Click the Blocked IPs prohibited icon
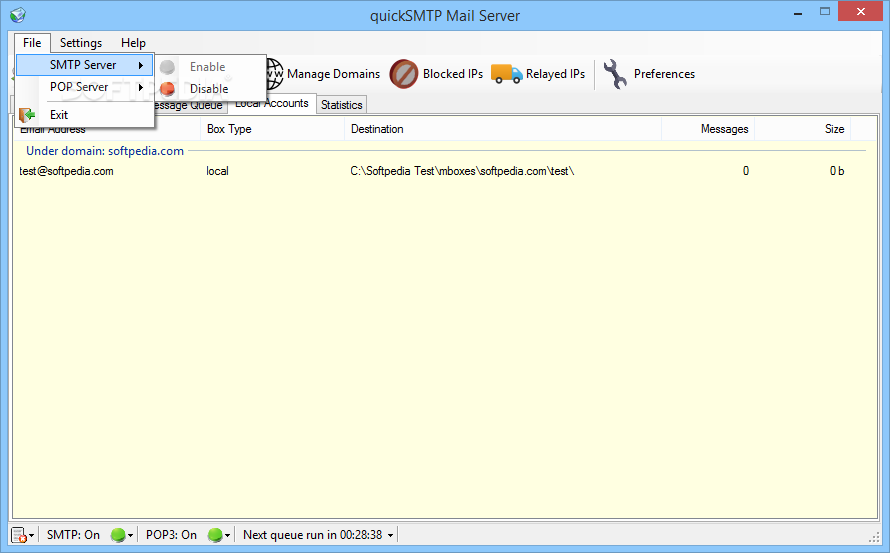 coord(404,74)
